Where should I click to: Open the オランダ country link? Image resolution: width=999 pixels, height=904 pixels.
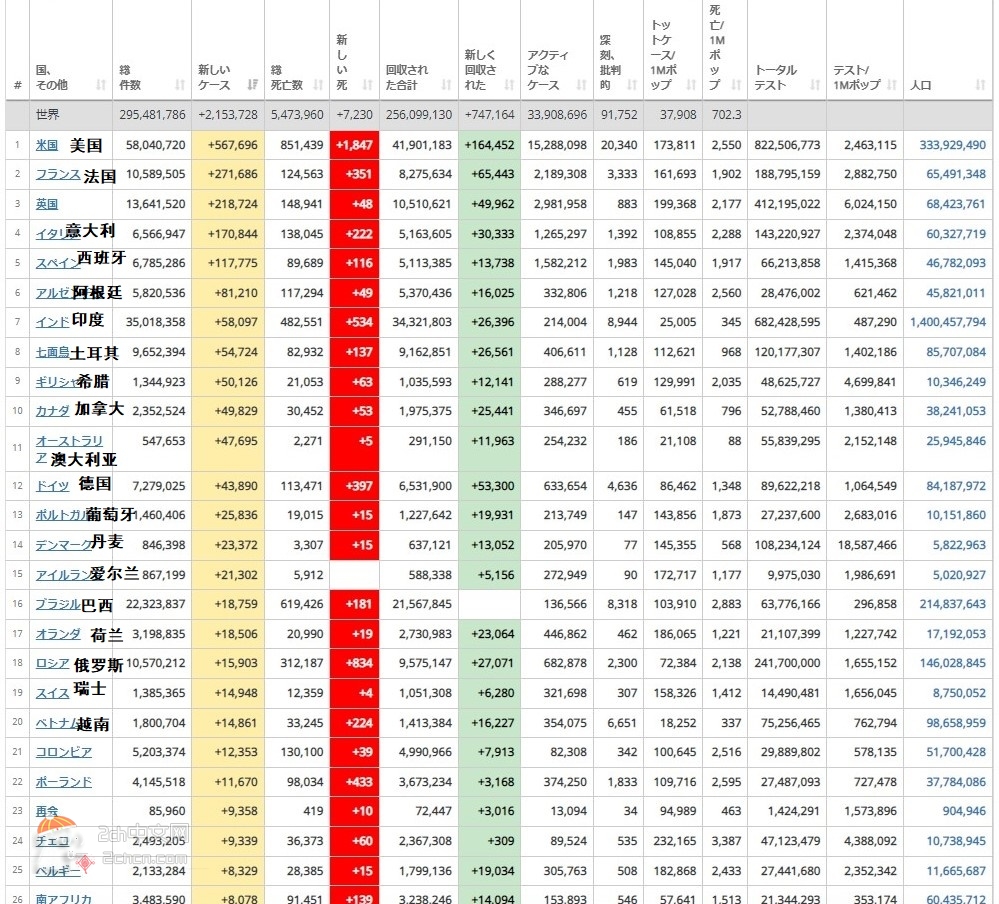point(58,634)
